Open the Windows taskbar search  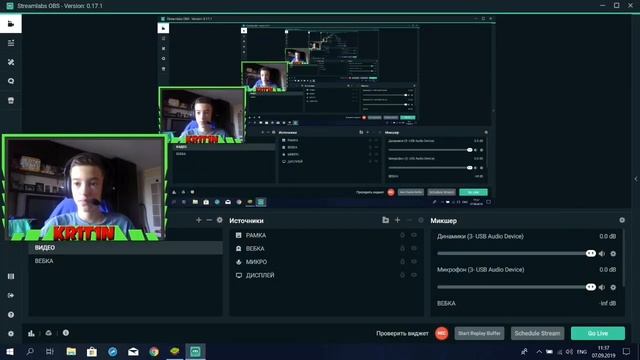pyautogui.click(x=30, y=351)
